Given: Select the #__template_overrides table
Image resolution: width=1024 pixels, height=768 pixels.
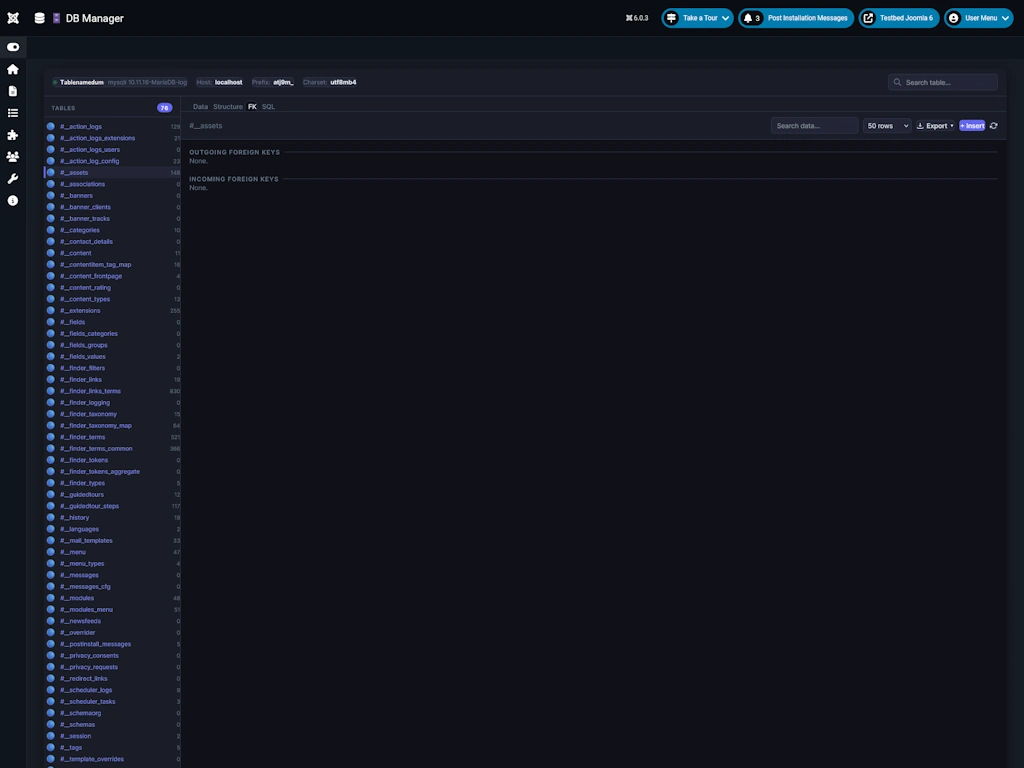Looking at the screenshot, I should pos(112,759).
